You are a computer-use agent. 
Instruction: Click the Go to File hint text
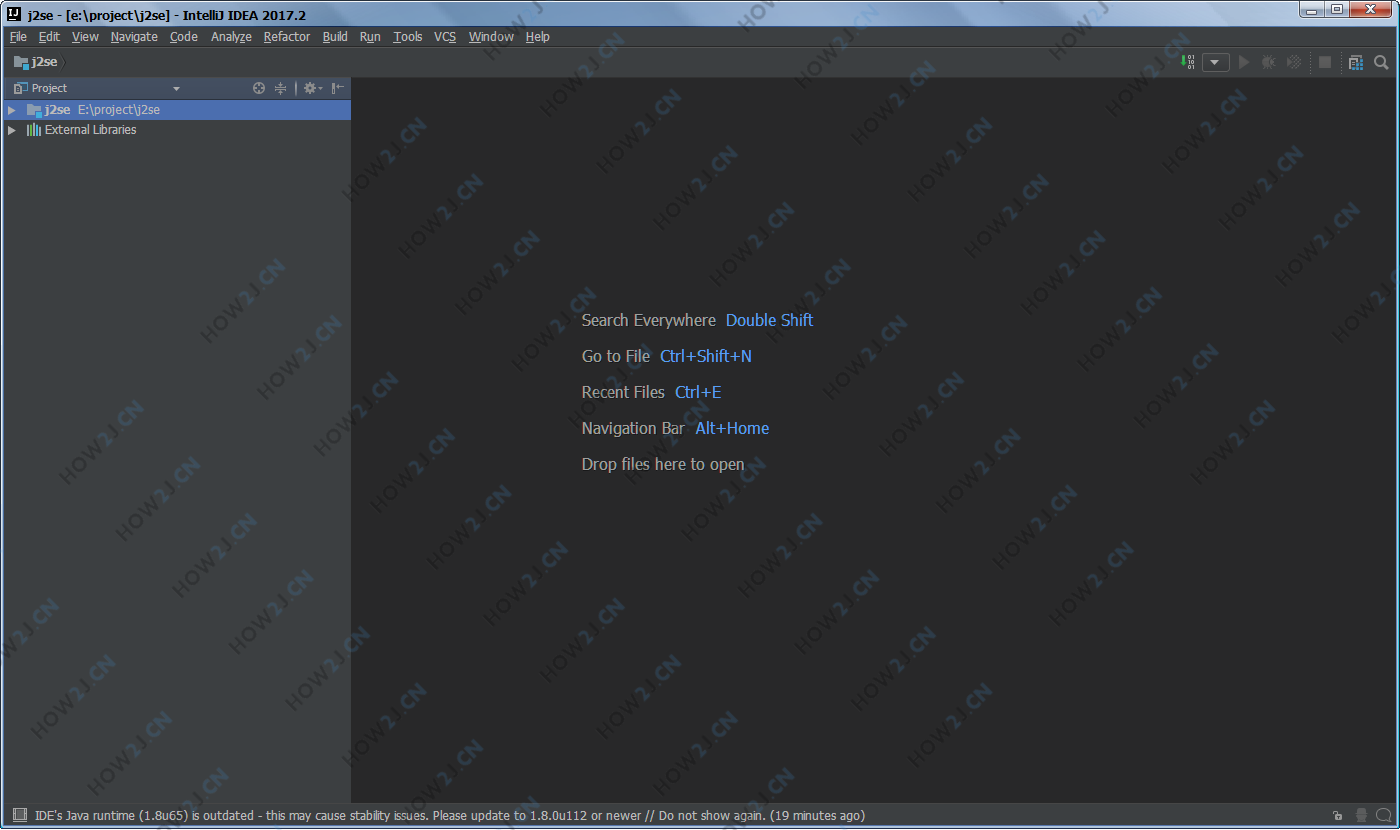pyautogui.click(x=616, y=356)
